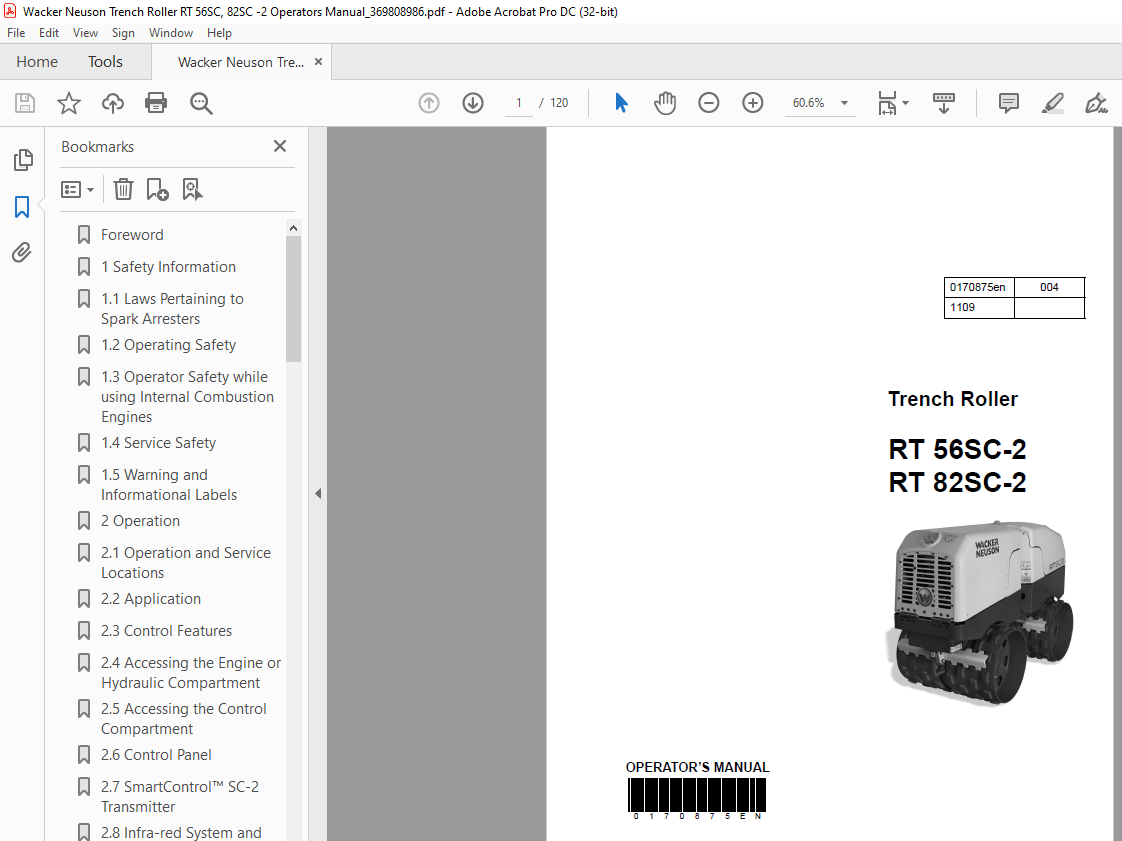1122x841 pixels.
Task: Delete selected bookmark trash icon
Action: coord(123,190)
